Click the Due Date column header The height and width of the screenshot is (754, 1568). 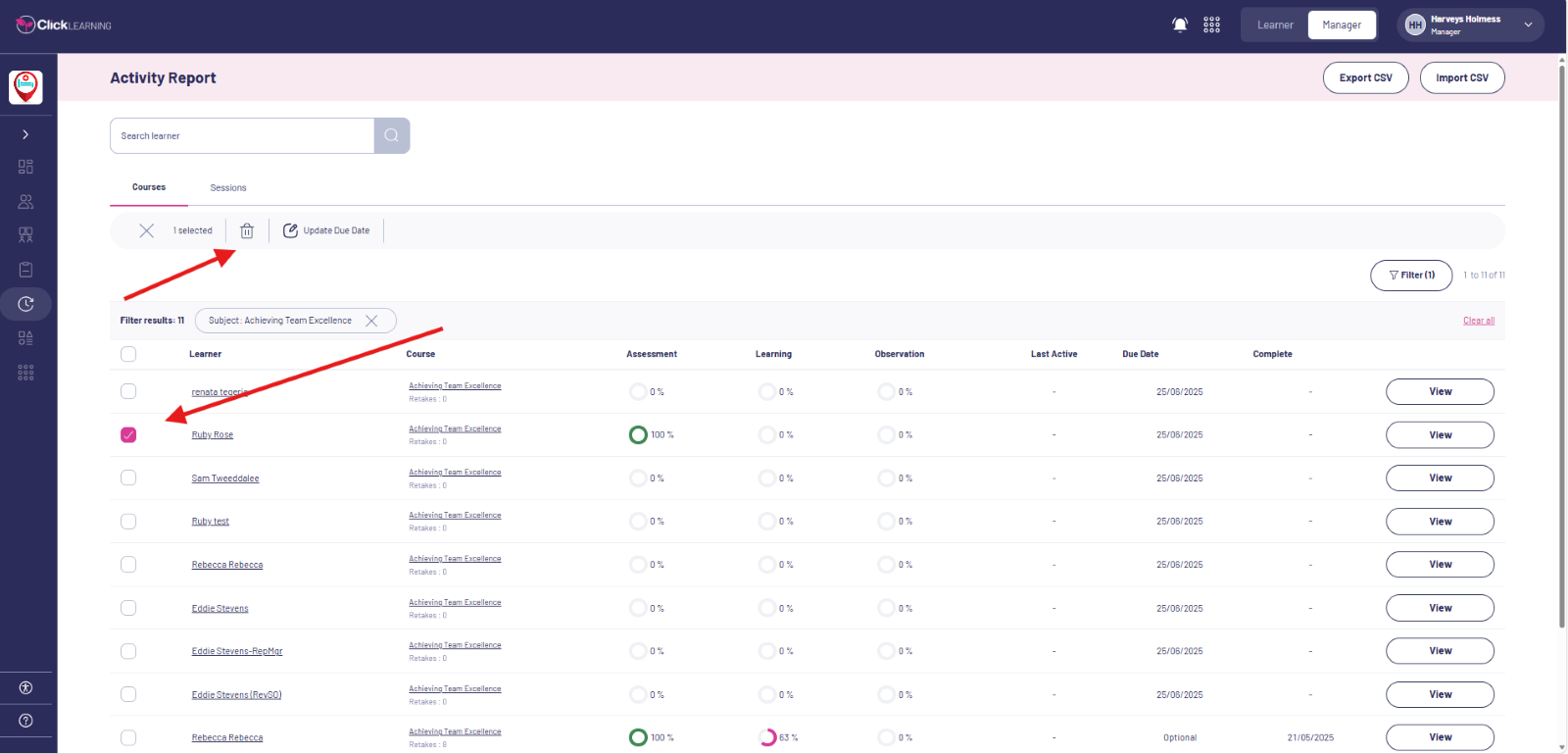(1140, 354)
